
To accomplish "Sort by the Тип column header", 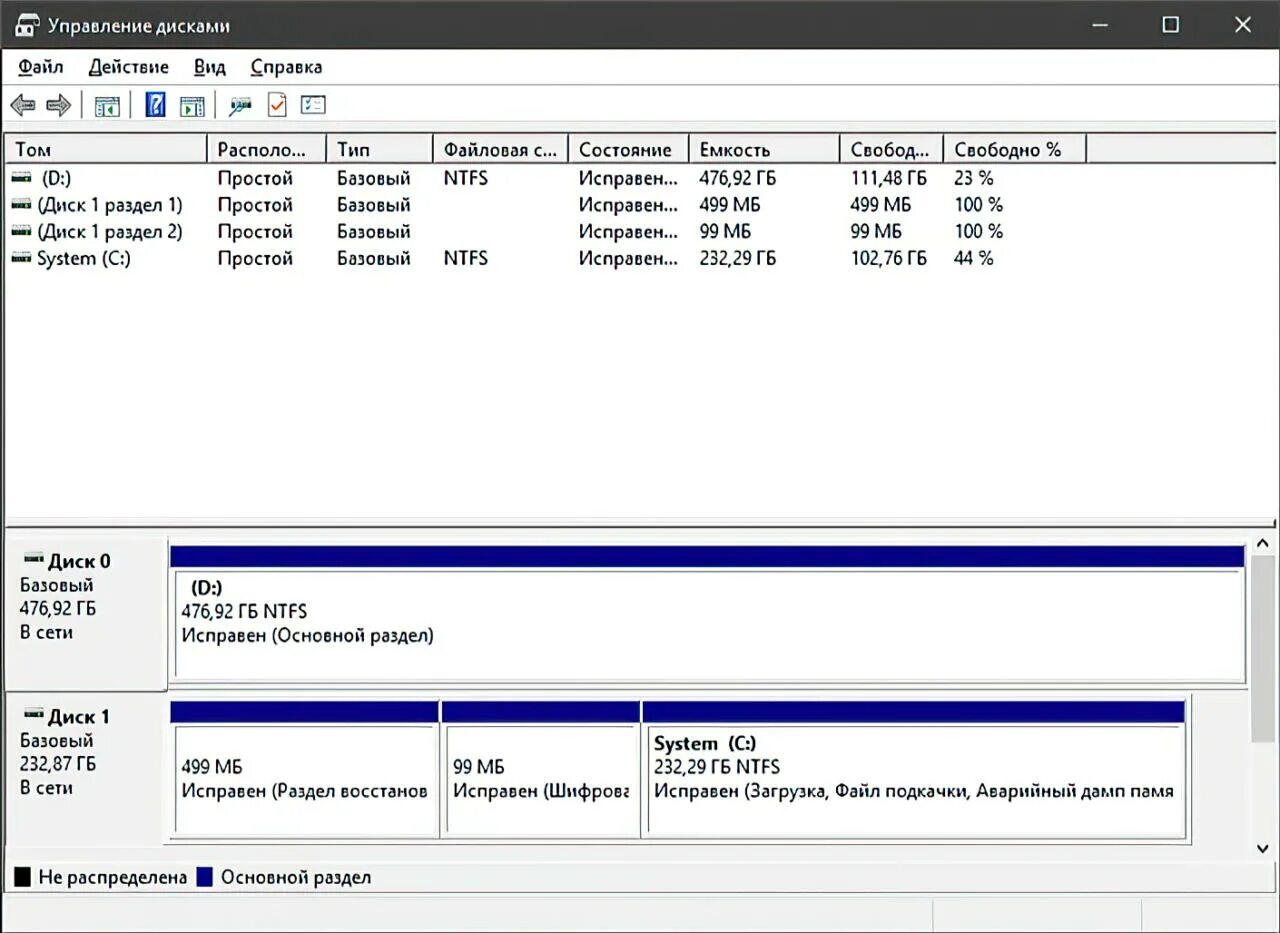I will 380,149.
